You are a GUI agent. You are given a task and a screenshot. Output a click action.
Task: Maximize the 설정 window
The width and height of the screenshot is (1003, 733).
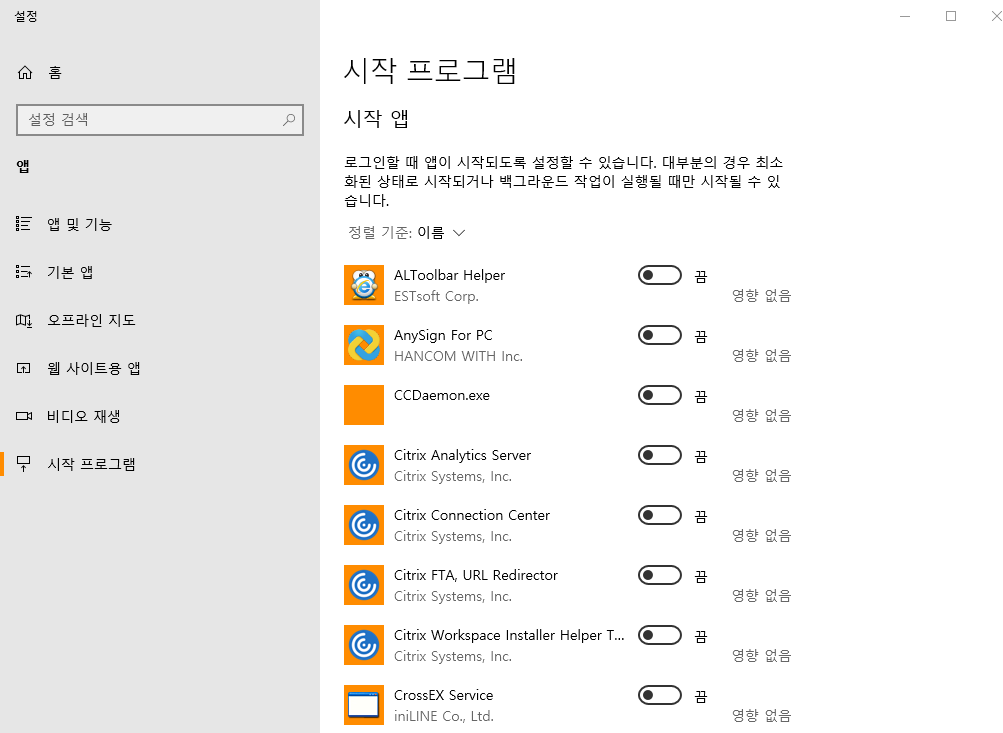(x=951, y=16)
